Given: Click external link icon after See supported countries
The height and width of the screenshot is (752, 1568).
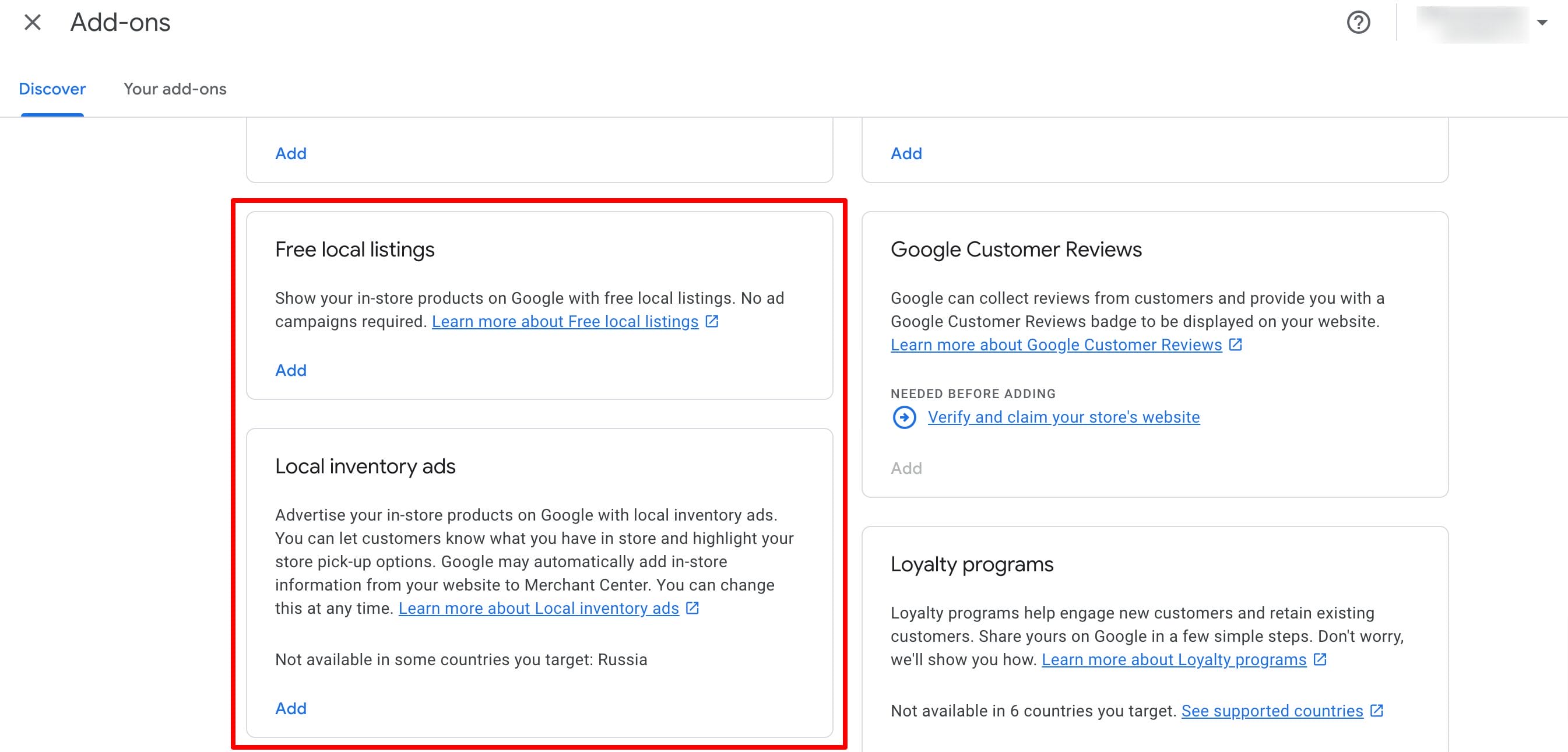Looking at the screenshot, I should [1376, 710].
